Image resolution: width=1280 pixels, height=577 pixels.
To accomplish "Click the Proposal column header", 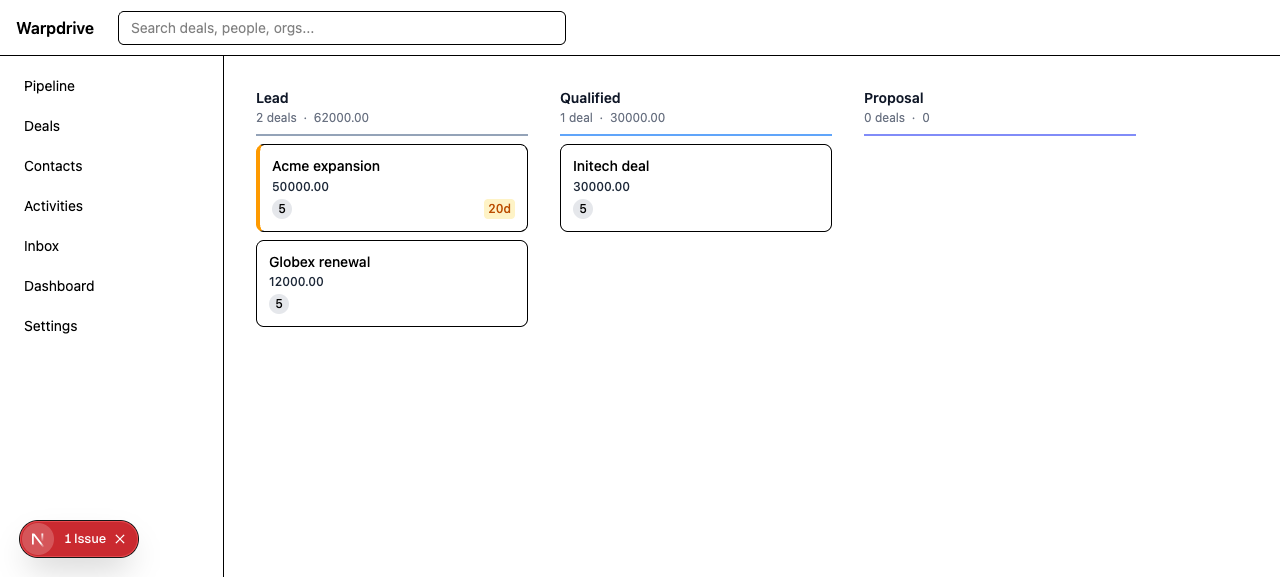I will pyautogui.click(x=894, y=98).
